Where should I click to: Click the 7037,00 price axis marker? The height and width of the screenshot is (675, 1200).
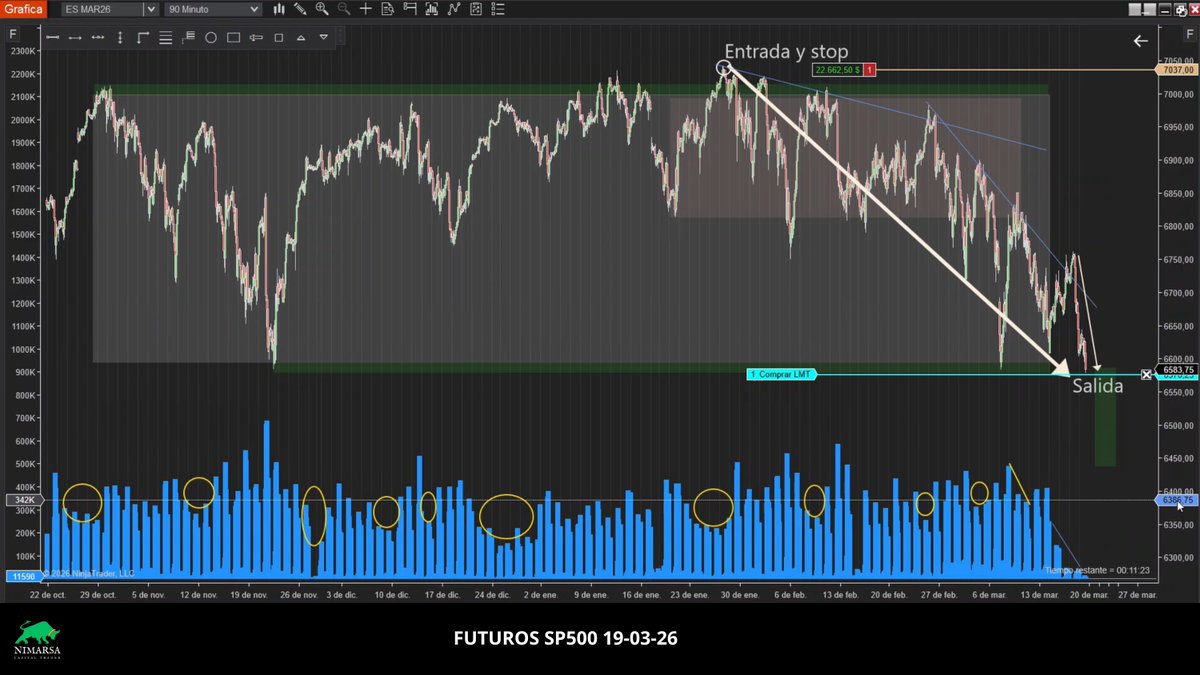[1177, 70]
